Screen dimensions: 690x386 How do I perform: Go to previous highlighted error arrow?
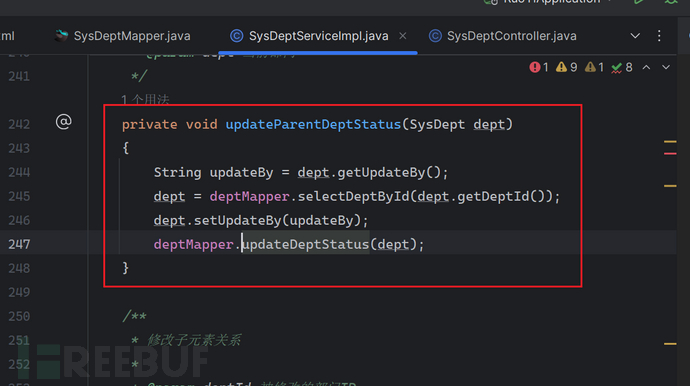(646, 67)
